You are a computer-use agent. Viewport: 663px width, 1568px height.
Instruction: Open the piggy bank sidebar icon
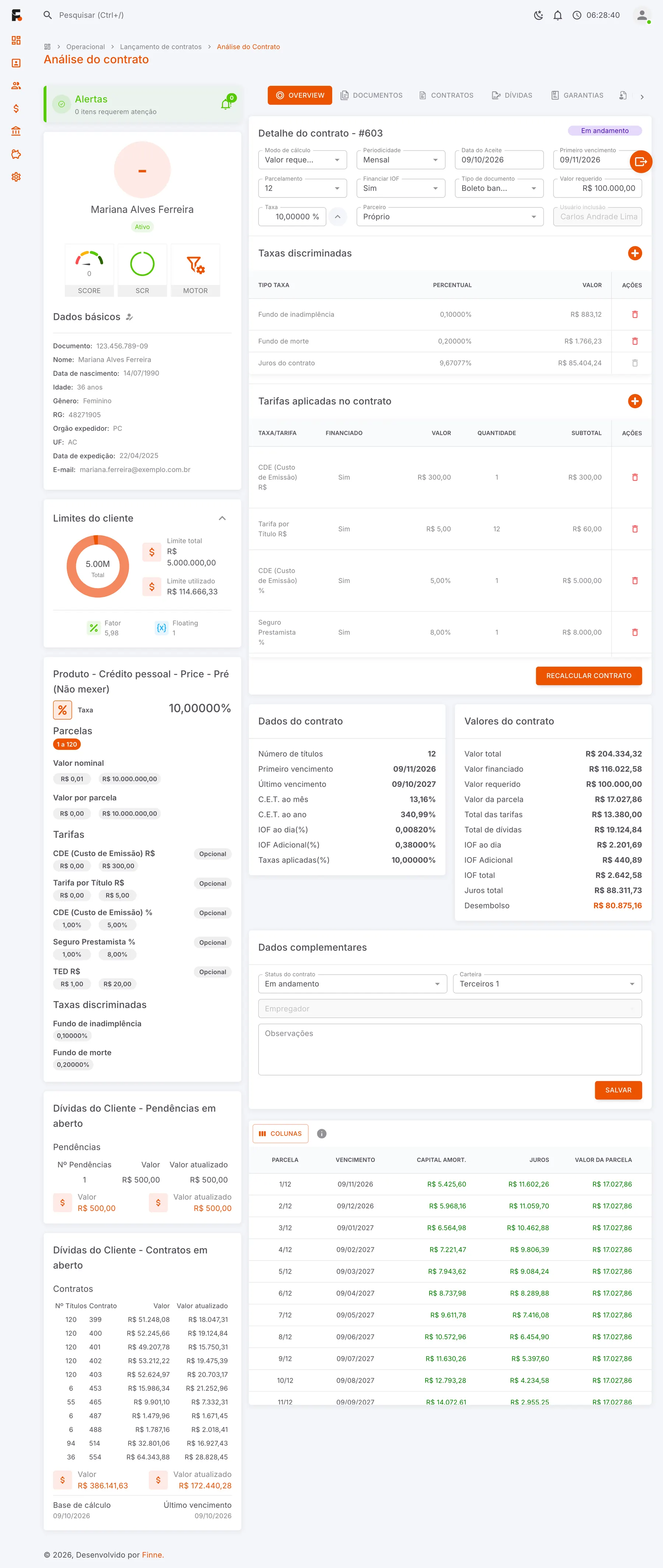(16, 154)
